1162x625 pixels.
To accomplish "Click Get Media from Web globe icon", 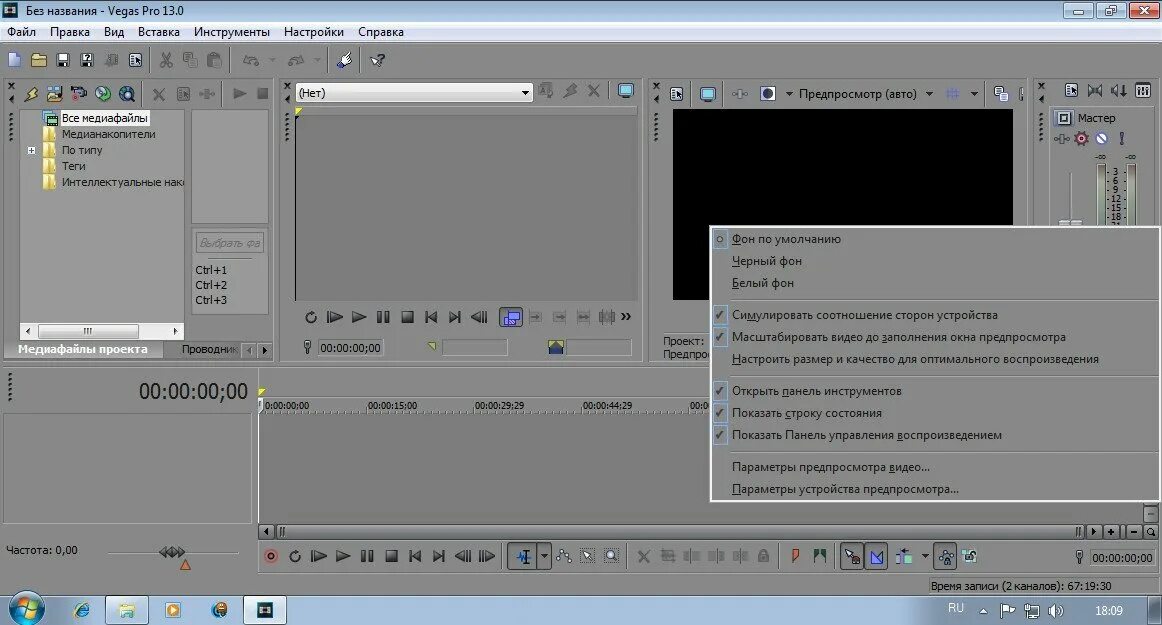I will 103,94.
